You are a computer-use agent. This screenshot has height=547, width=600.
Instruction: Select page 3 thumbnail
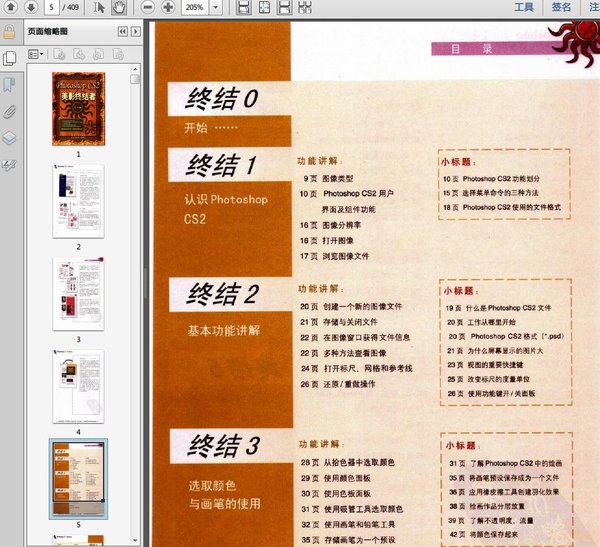coord(78,294)
